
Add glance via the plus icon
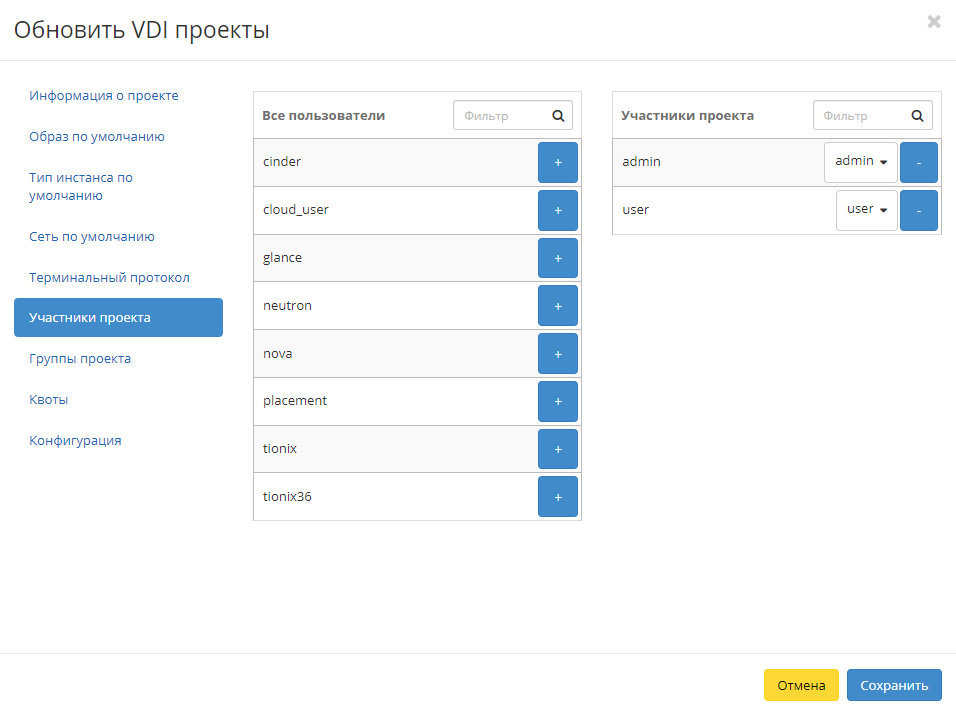pyautogui.click(x=558, y=257)
